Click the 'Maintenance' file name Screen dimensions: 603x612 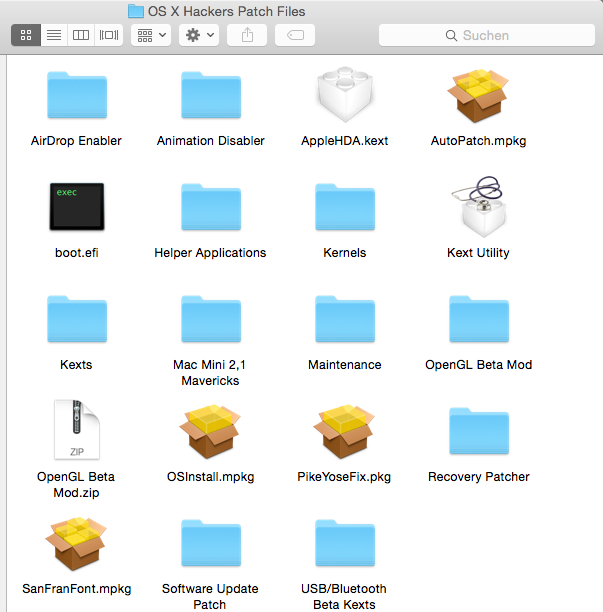(345, 365)
